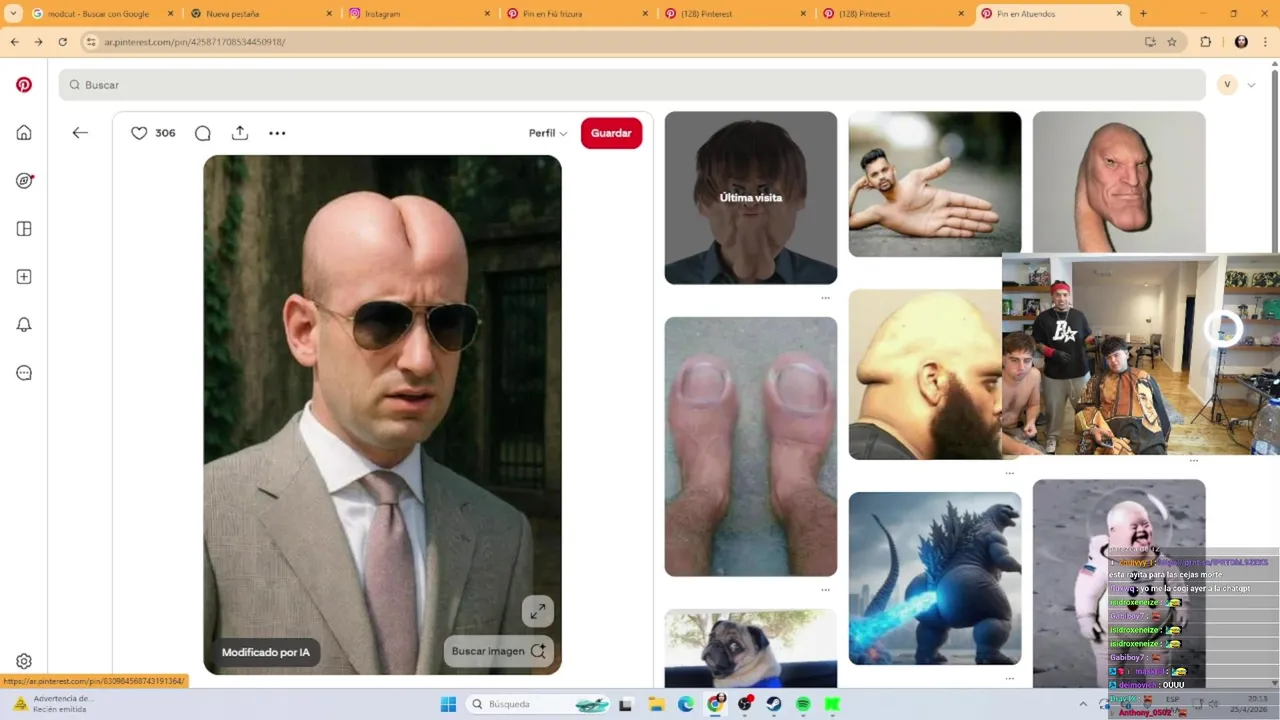
Task: Open comments bubble icon on the pin
Action: pos(203,133)
